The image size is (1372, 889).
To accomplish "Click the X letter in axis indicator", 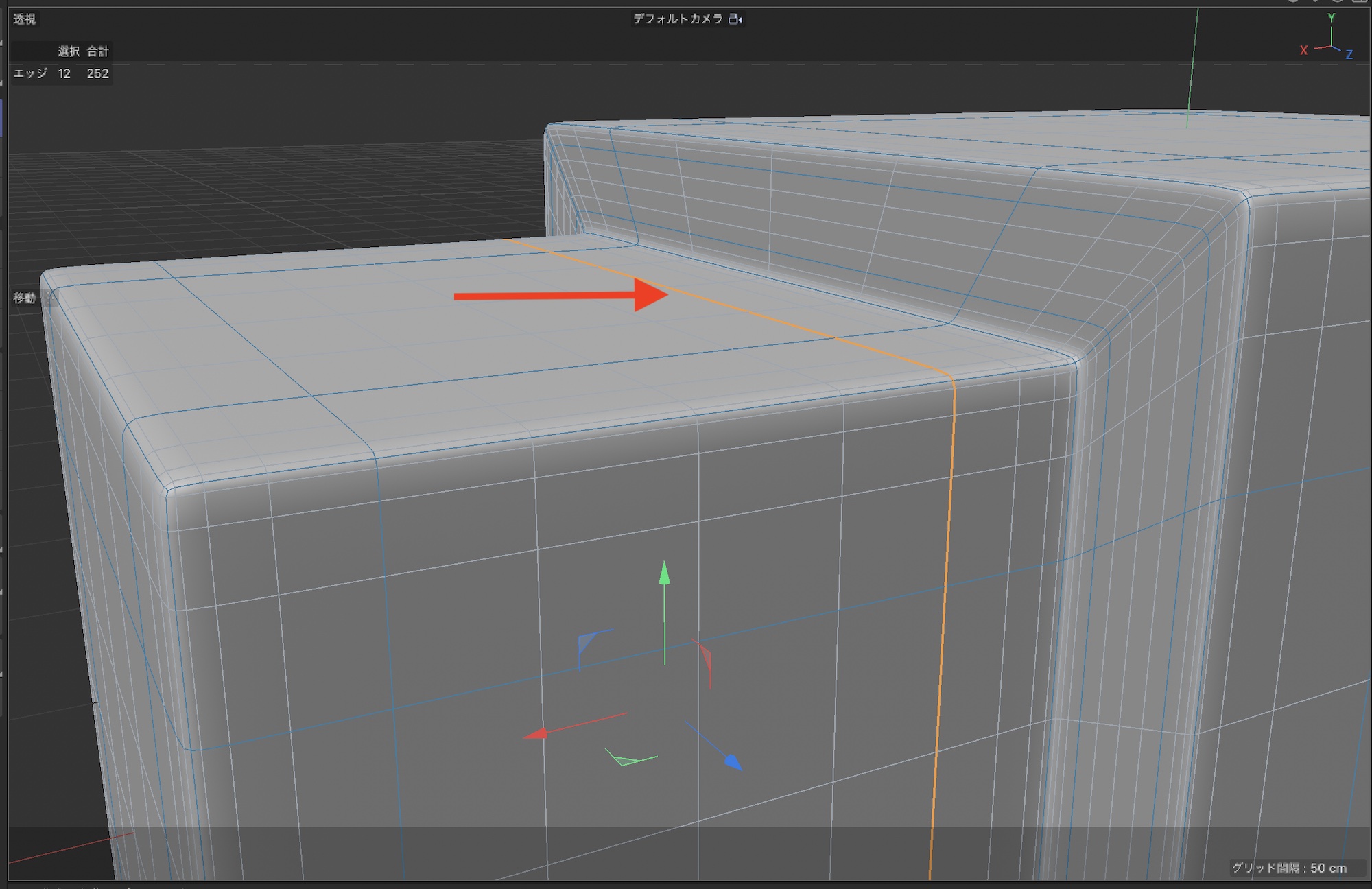I will pyautogui.click(x=1303, y=50).
